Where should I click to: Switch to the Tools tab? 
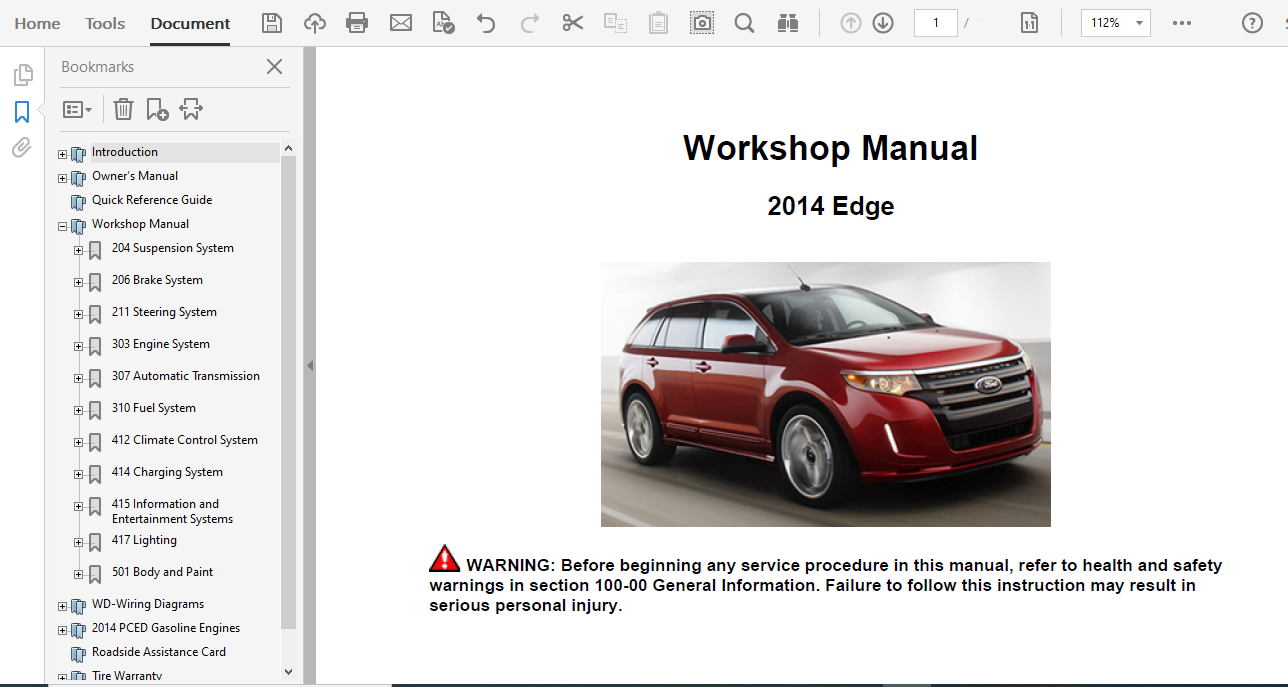coord(105,23)
